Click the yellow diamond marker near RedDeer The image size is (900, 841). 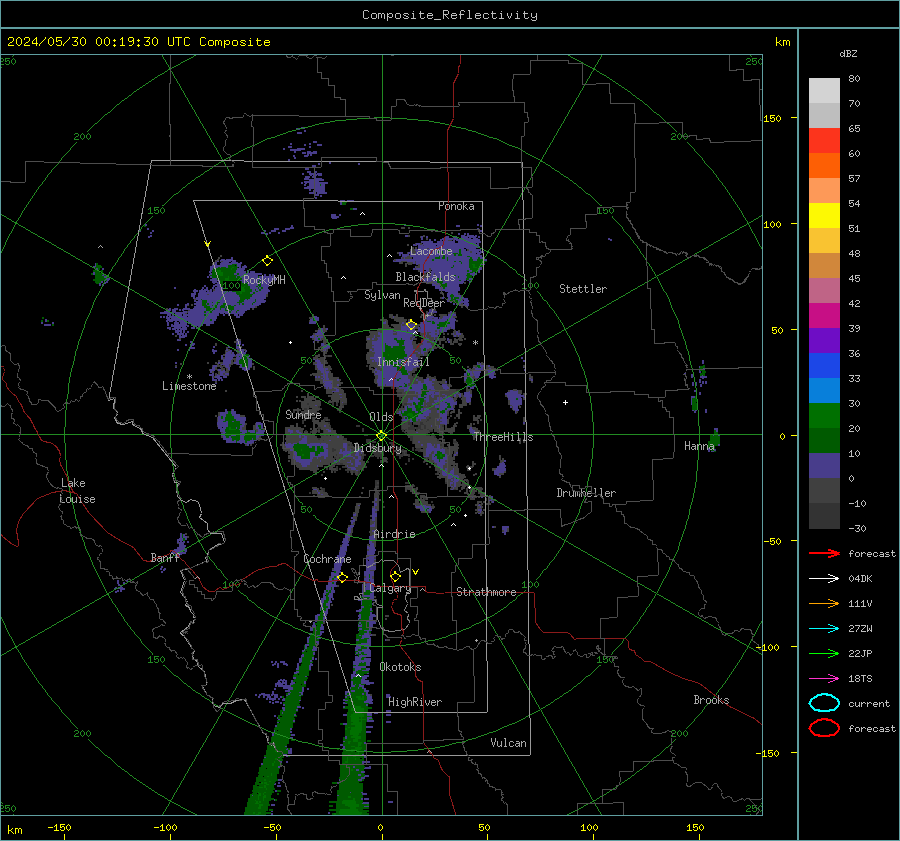click(411, 325)
